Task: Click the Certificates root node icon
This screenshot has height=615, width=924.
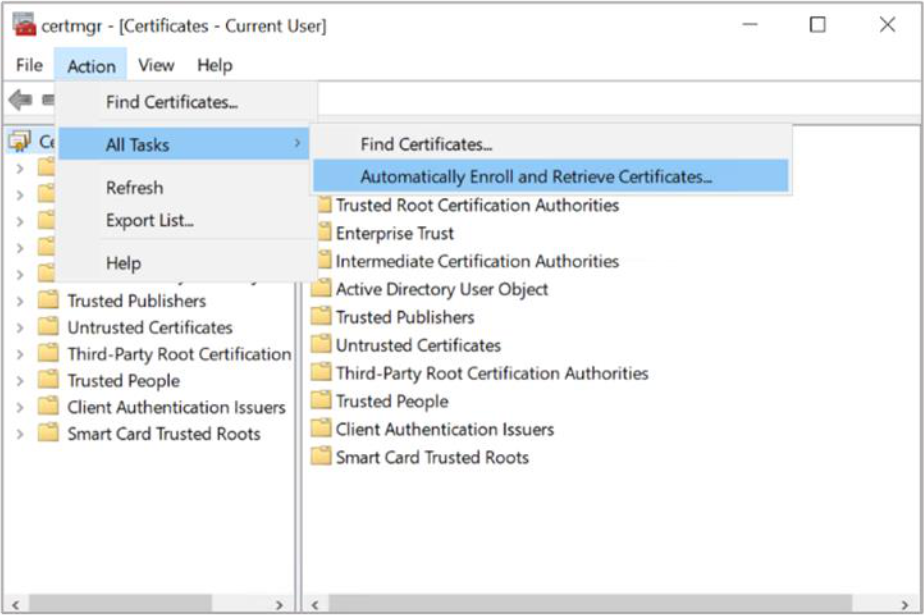Action: [20, 142]
